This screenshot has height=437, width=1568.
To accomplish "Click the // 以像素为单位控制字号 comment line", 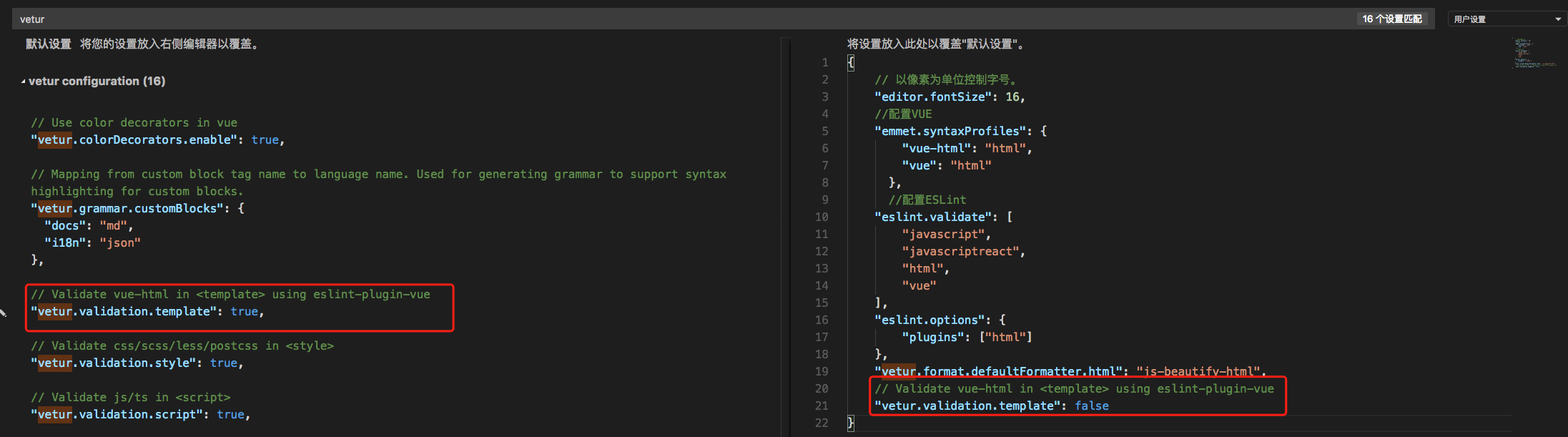I will [945, 80].
